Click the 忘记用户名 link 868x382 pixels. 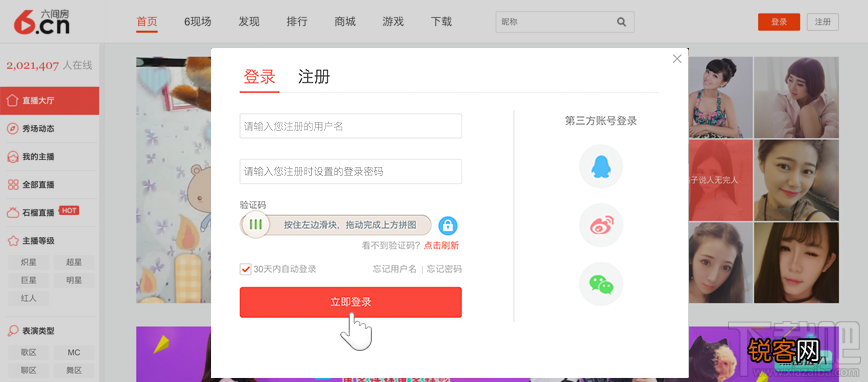click(x=395, y=269)
